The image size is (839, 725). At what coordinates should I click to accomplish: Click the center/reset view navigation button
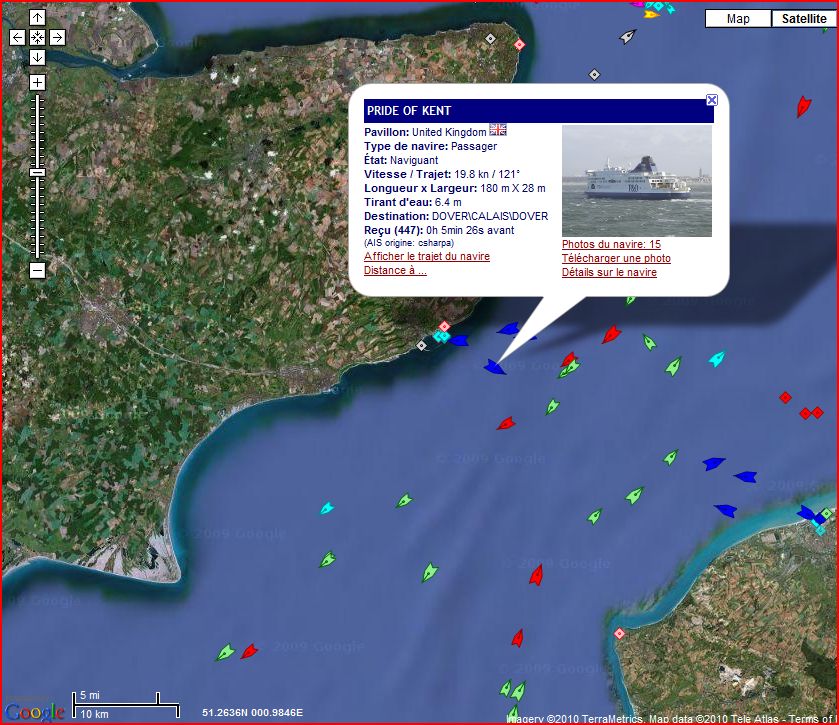point(37,37)
